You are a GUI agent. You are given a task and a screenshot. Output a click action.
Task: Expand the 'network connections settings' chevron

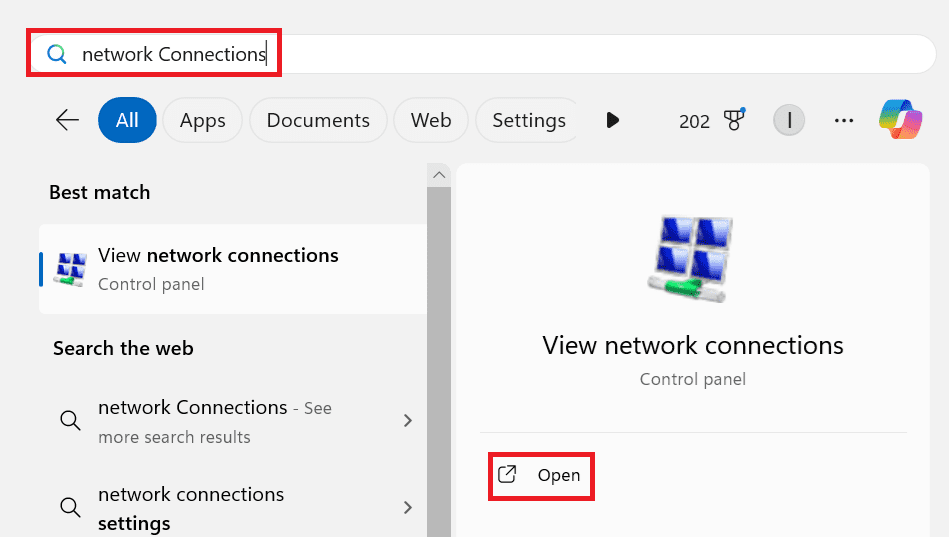click(x=407, y=507)
